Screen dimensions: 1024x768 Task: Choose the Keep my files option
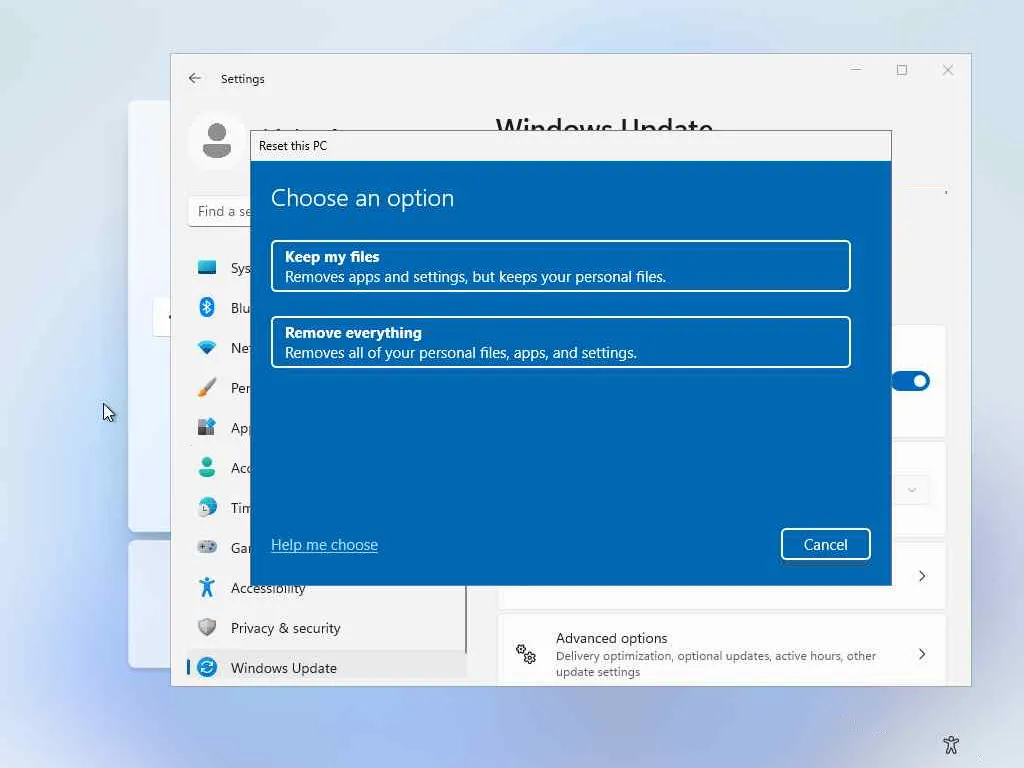point(560,266)
